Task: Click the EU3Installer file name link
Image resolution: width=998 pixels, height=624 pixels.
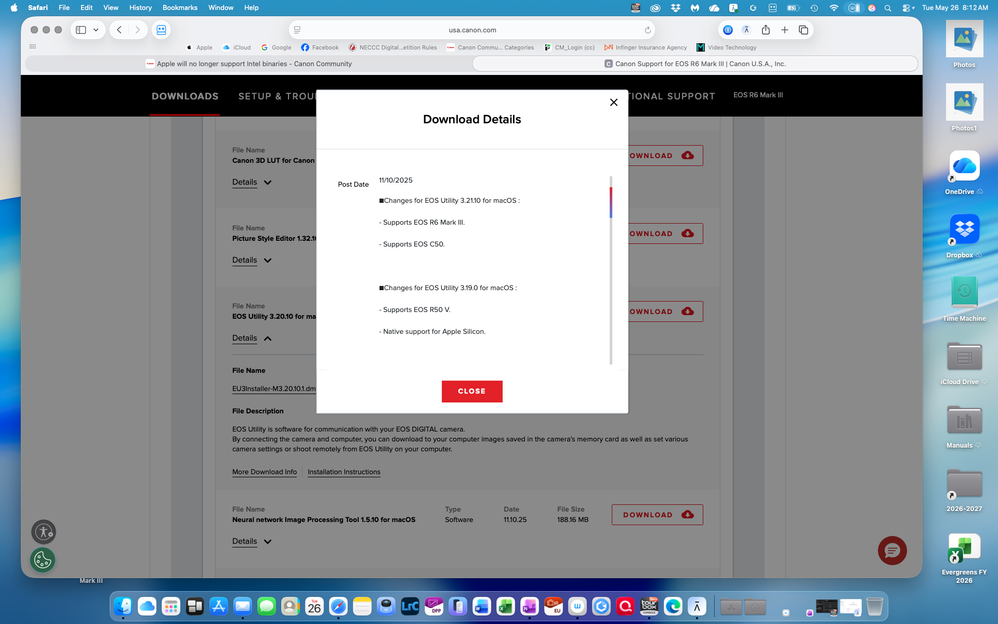Action: (274, 388)
